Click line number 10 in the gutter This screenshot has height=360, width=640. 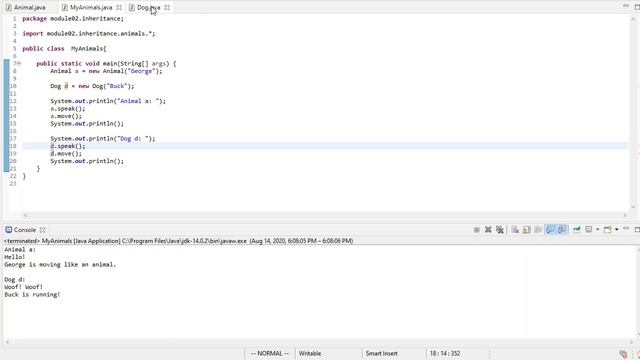[x=13, y=86]
